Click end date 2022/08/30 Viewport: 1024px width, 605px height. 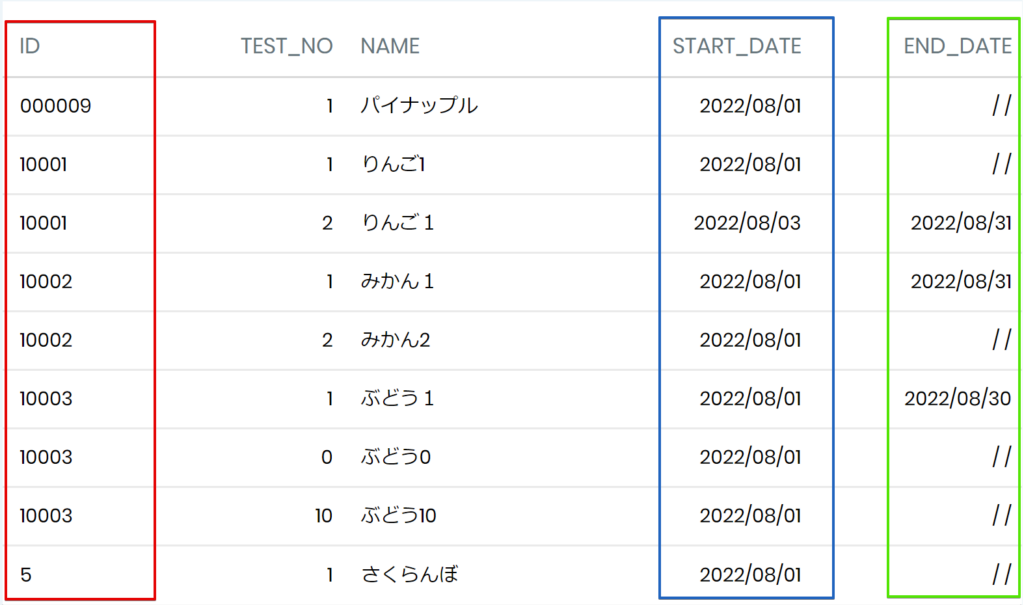tap(957, 399)
